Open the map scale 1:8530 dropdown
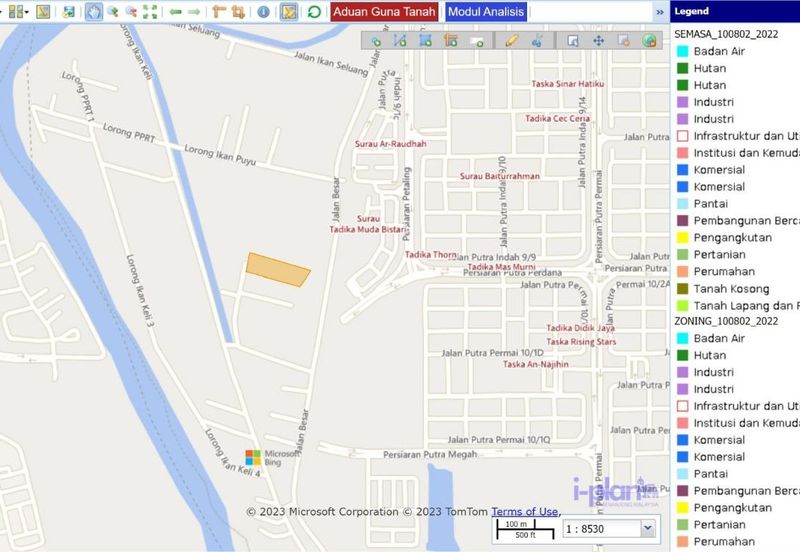Image resolution: width=800 pixels, height=552 pixels. coord(647,527)
